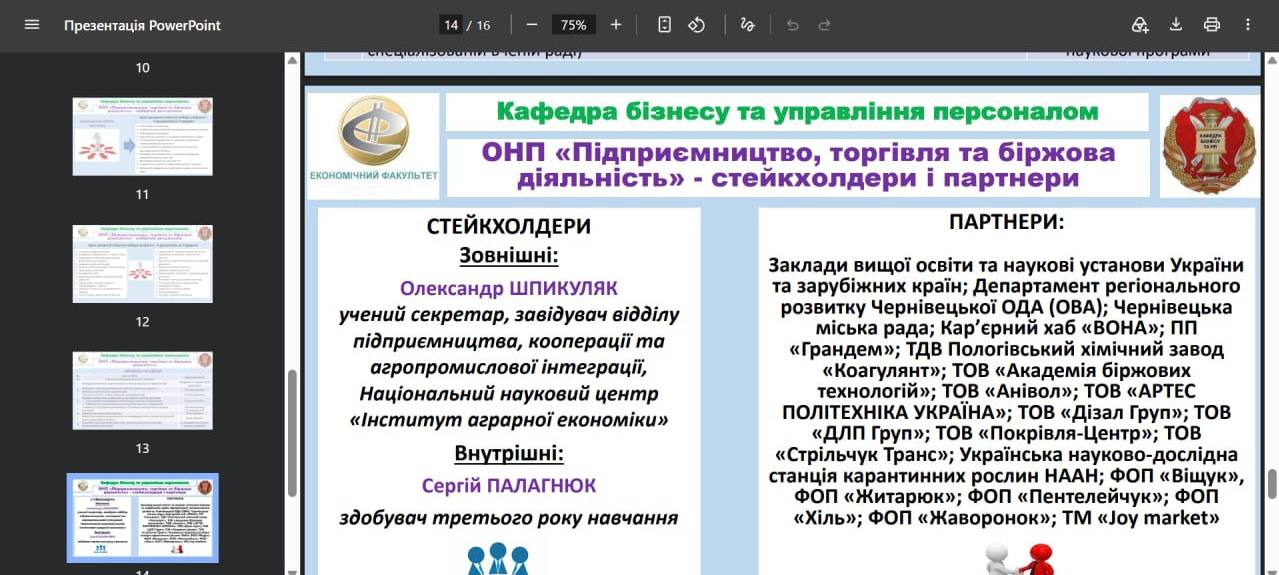Edit the current page number field
The width and height of the screenshot is (1279, 575).
point(450,25)
